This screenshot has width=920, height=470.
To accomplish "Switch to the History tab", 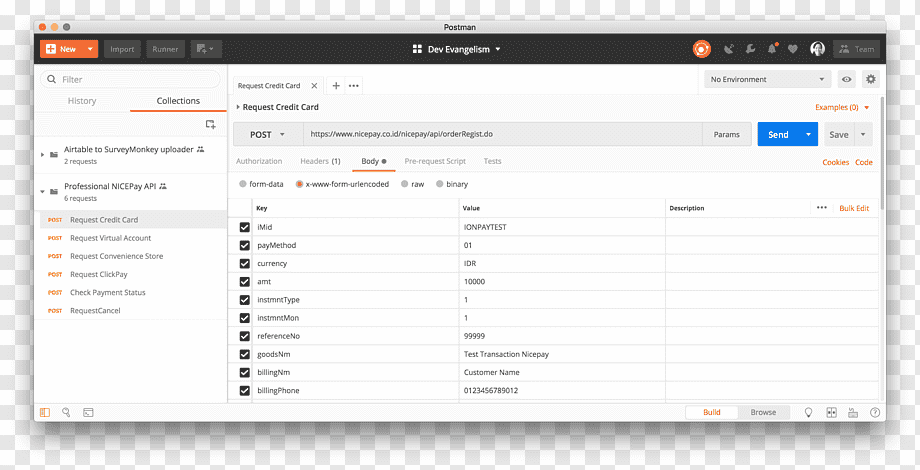I will click(82, 101).
